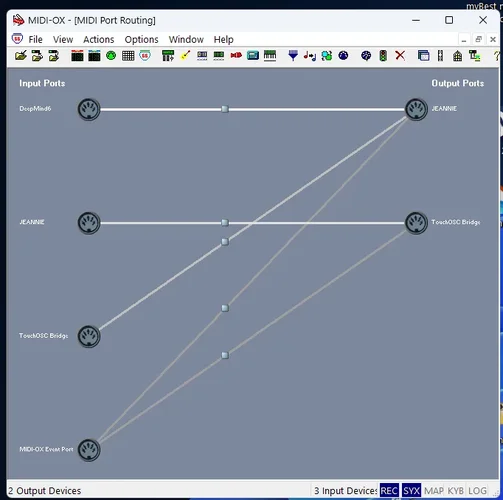This screenshot has width=503, height=500.
Task: Click the red fish-shaped toolbar icon
Action: tap(236, 55)
